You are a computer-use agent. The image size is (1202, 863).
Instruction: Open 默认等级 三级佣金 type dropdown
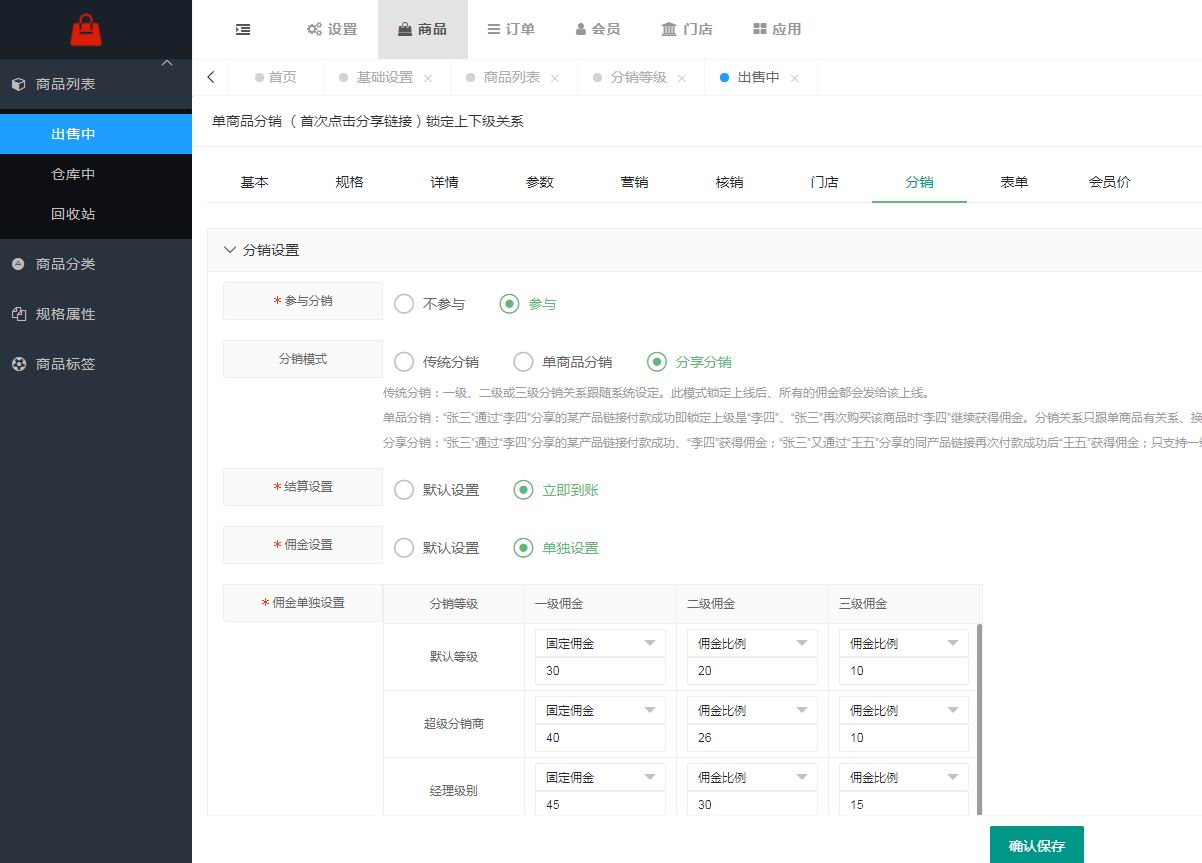[x=904, y=643]
